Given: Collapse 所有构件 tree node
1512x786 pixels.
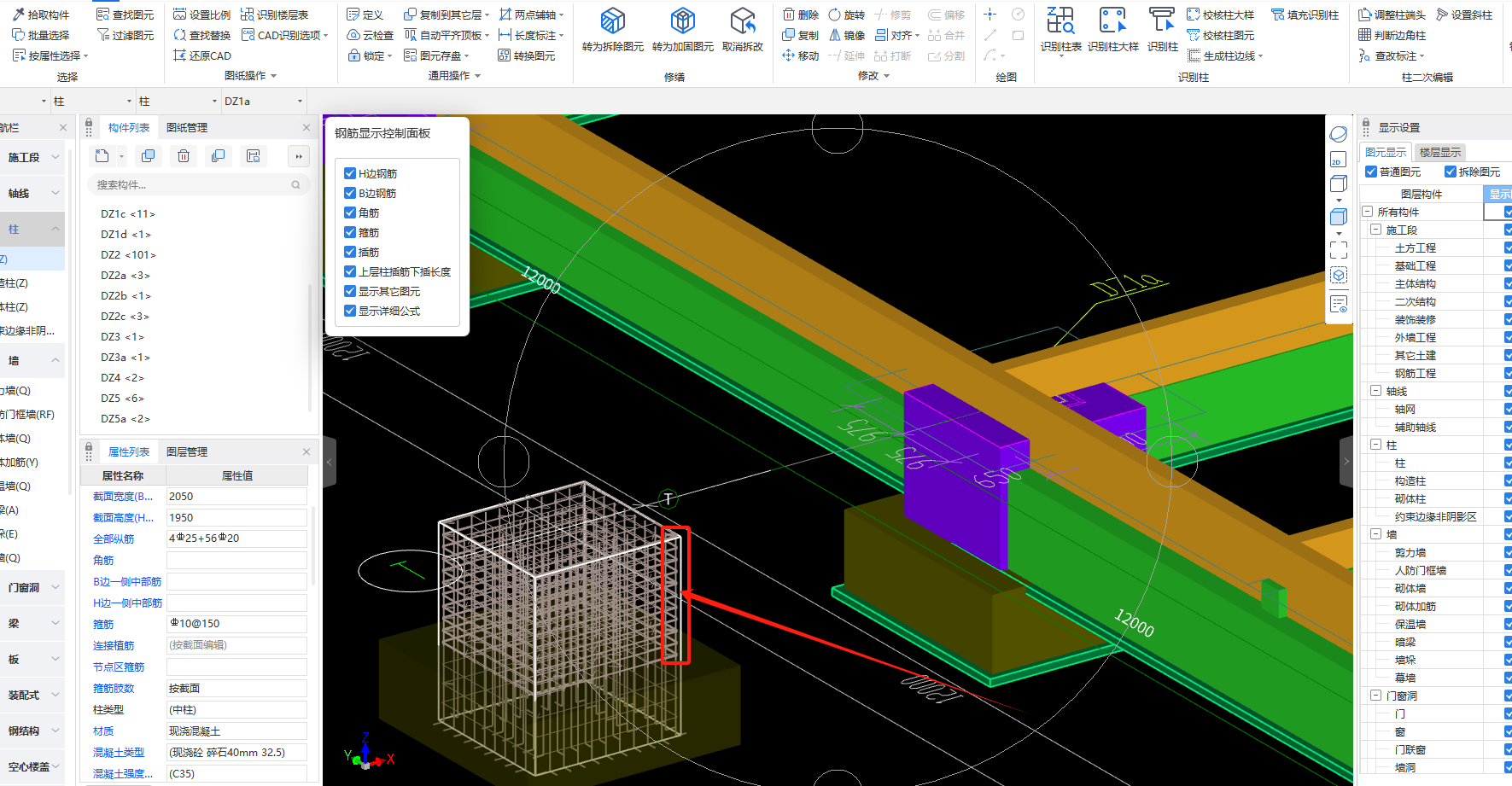Looking at the screenshot, I should [x=1367, y=212].
